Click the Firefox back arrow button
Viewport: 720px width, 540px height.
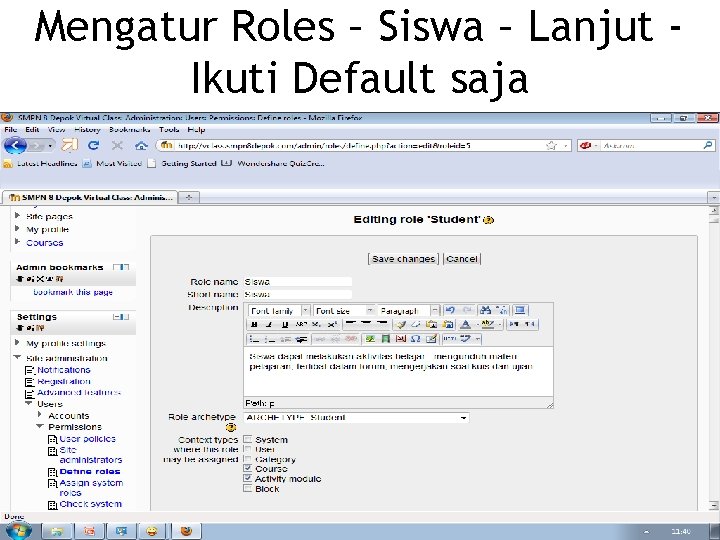coord(15,146)
